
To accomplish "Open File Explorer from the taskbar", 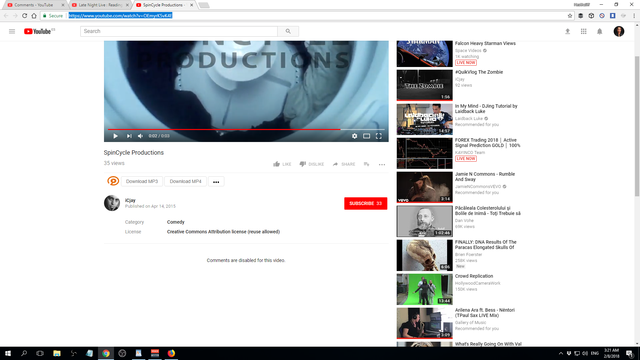I will pos(57,353).
